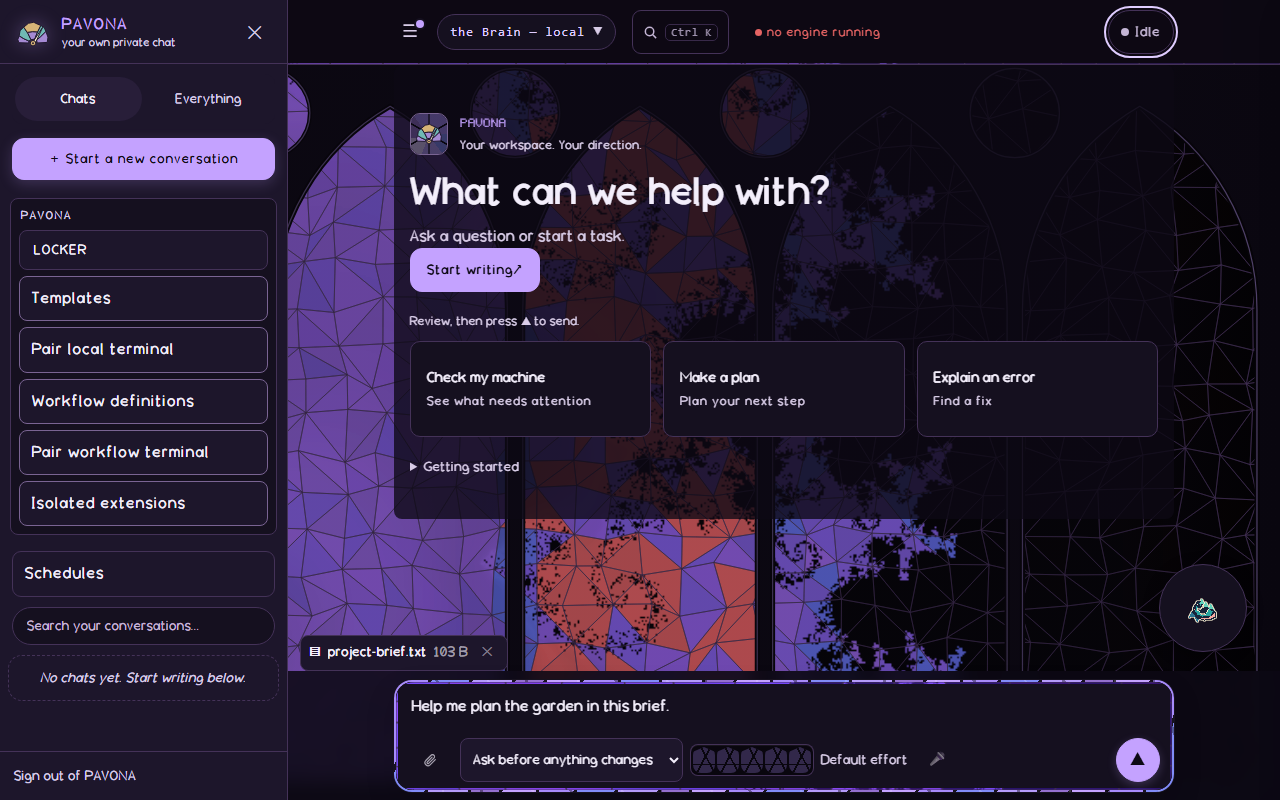Screen dimensions: 1280x800
Task: Click the Ctrl K shortcut badge
Action: pyautogui.click(x=692, y=32)
